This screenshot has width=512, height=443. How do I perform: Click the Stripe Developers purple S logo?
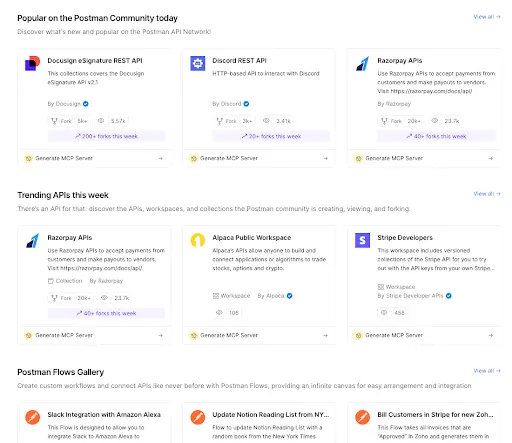[x=363, y=240]
